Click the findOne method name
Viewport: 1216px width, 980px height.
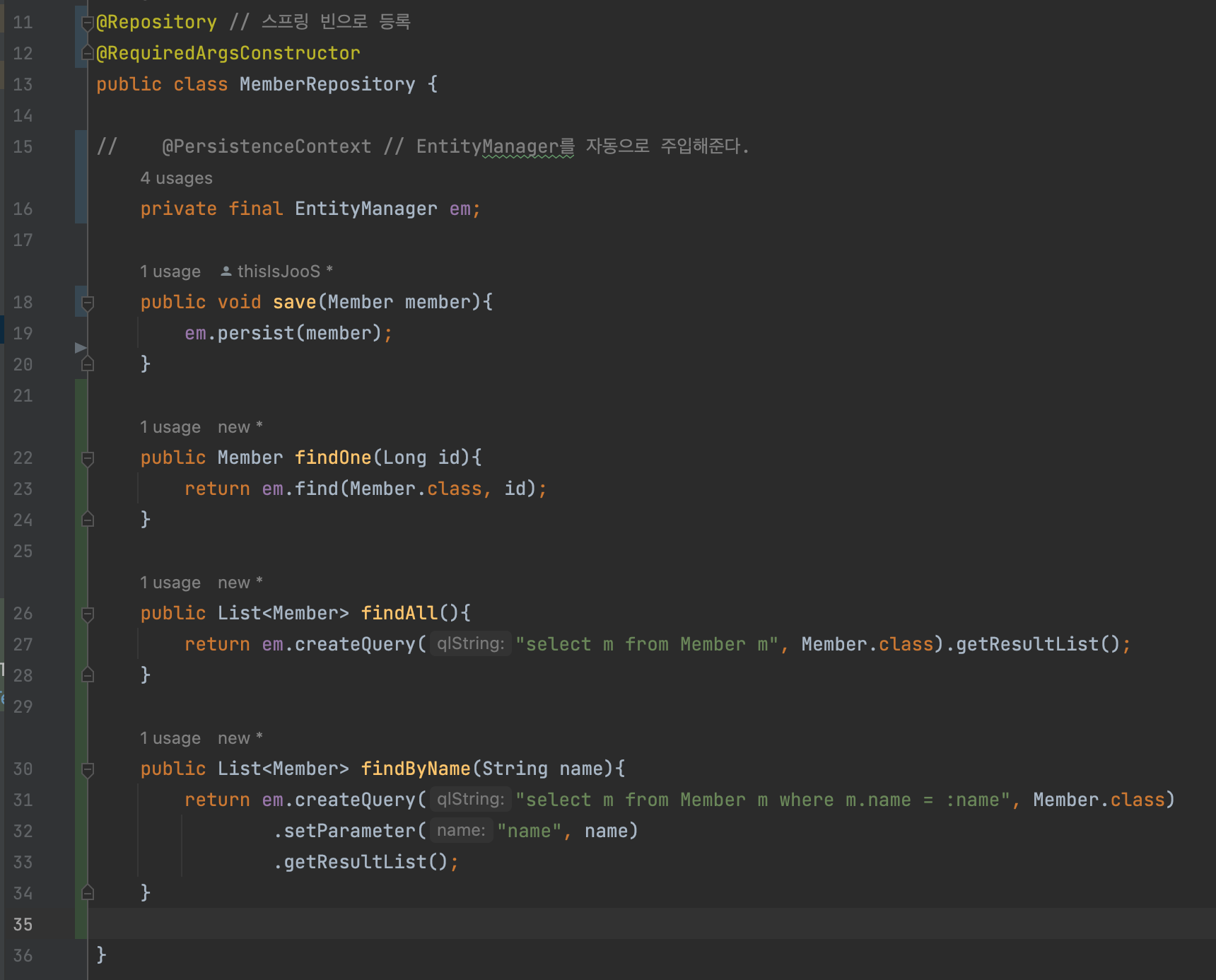[333, 457]
